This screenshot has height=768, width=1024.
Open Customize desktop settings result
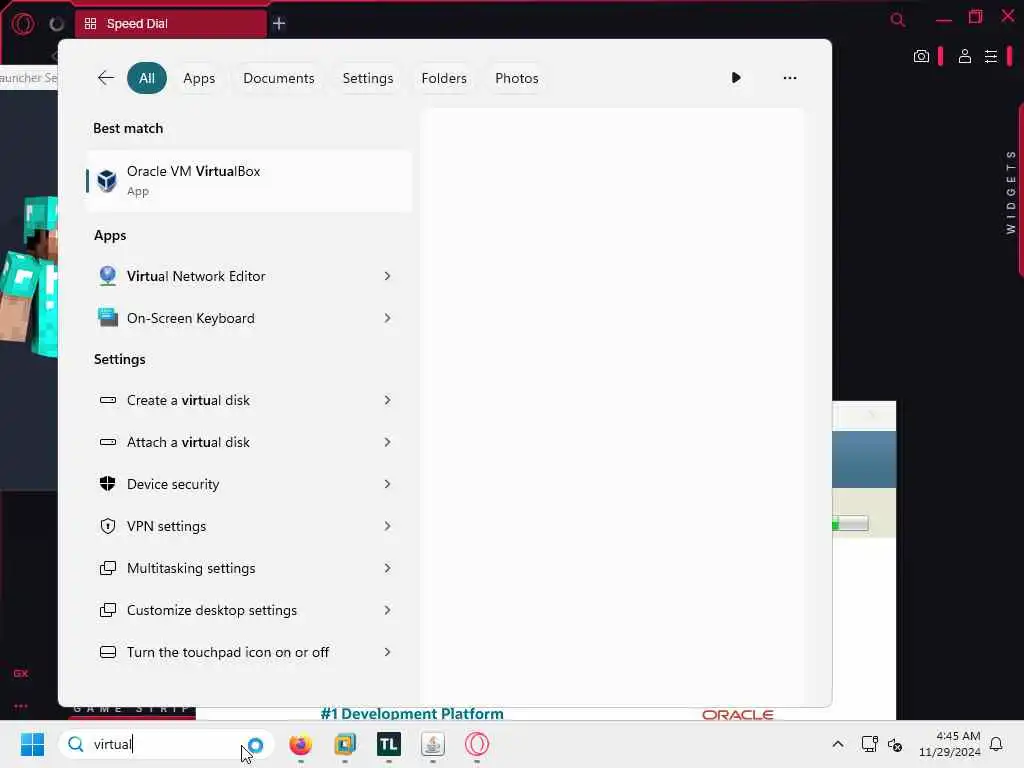(x=249, y=610)
